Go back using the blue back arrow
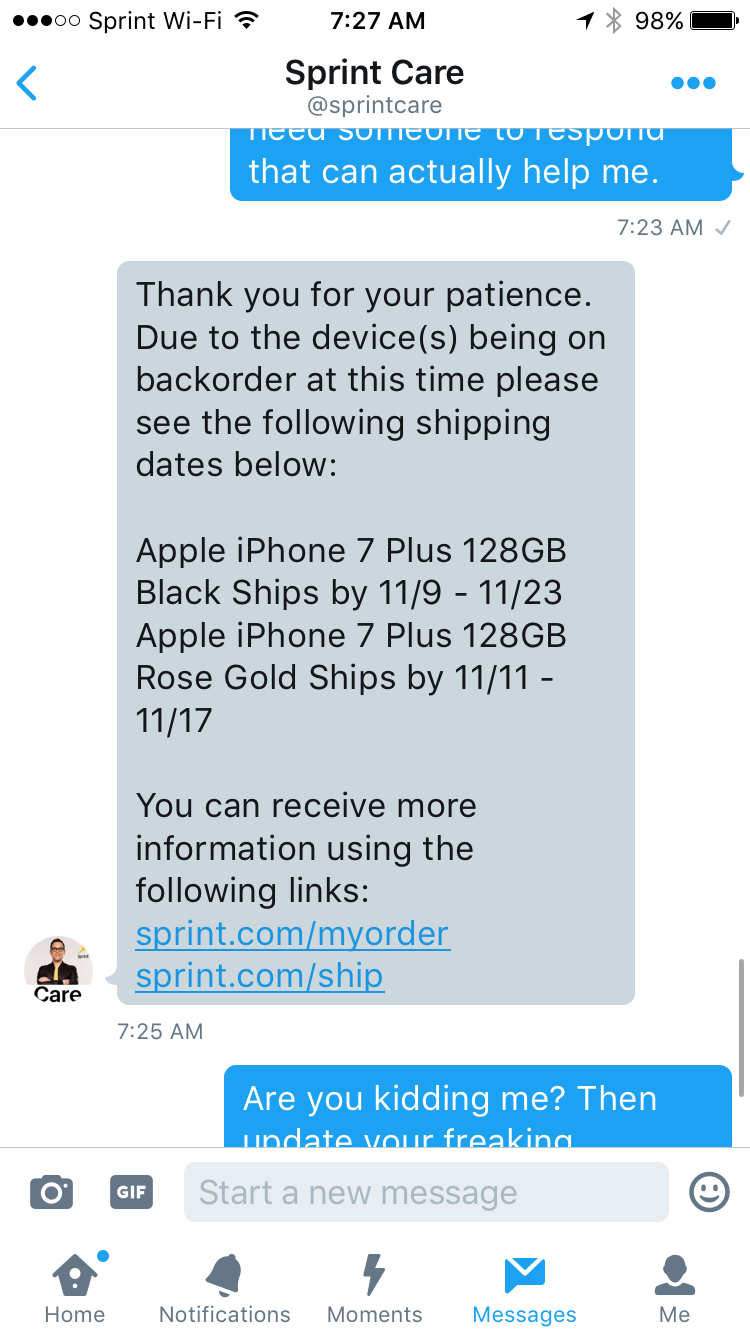750x1334 pixels. (x=27, y=83)
